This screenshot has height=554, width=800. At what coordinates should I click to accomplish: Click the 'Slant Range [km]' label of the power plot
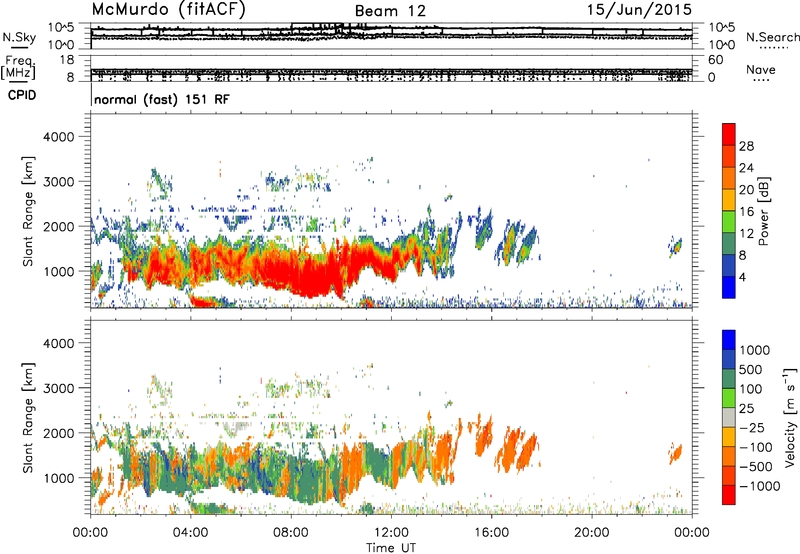click(28, 211)
